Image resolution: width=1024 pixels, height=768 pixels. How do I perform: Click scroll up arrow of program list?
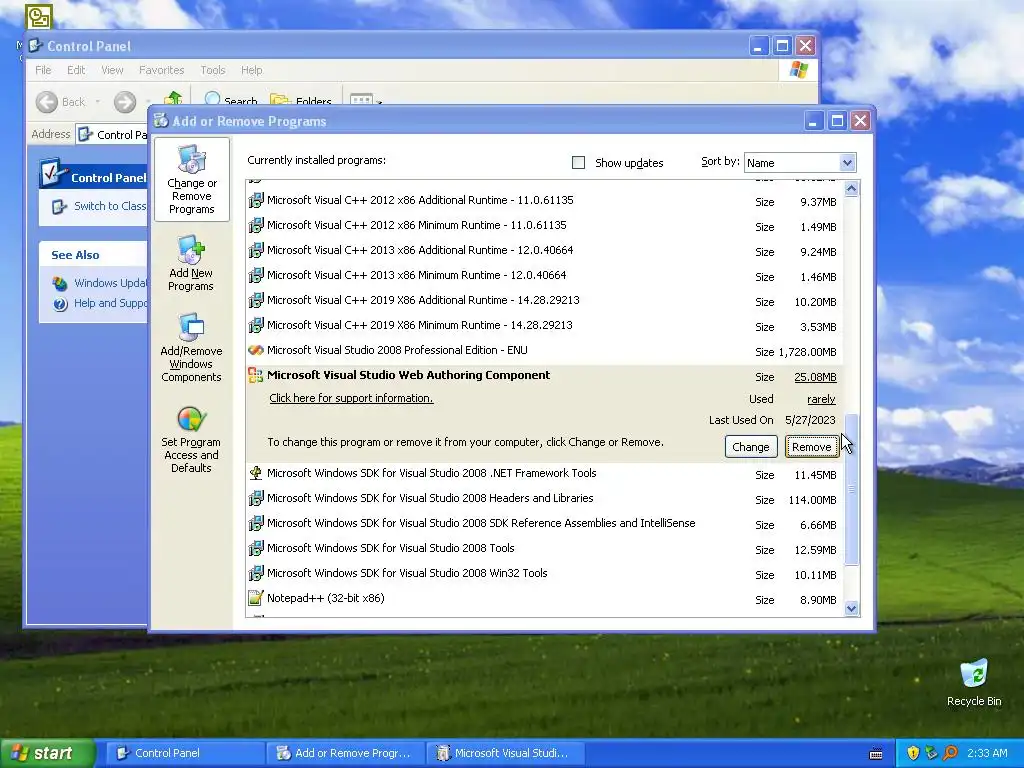tap(851, 189)
